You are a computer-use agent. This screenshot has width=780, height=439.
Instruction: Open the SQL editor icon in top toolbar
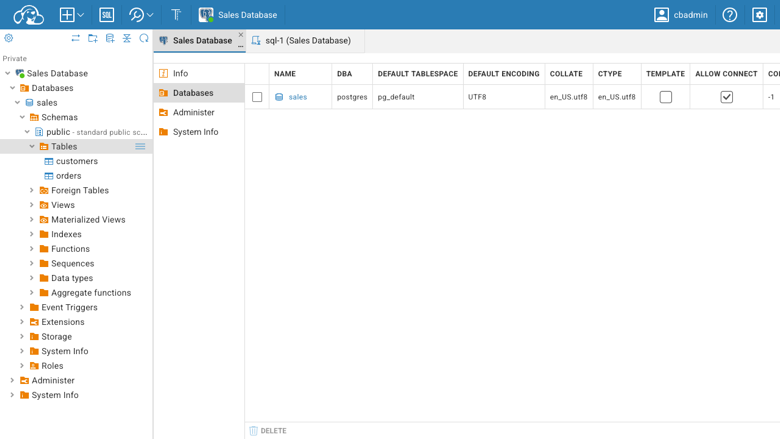106,15
